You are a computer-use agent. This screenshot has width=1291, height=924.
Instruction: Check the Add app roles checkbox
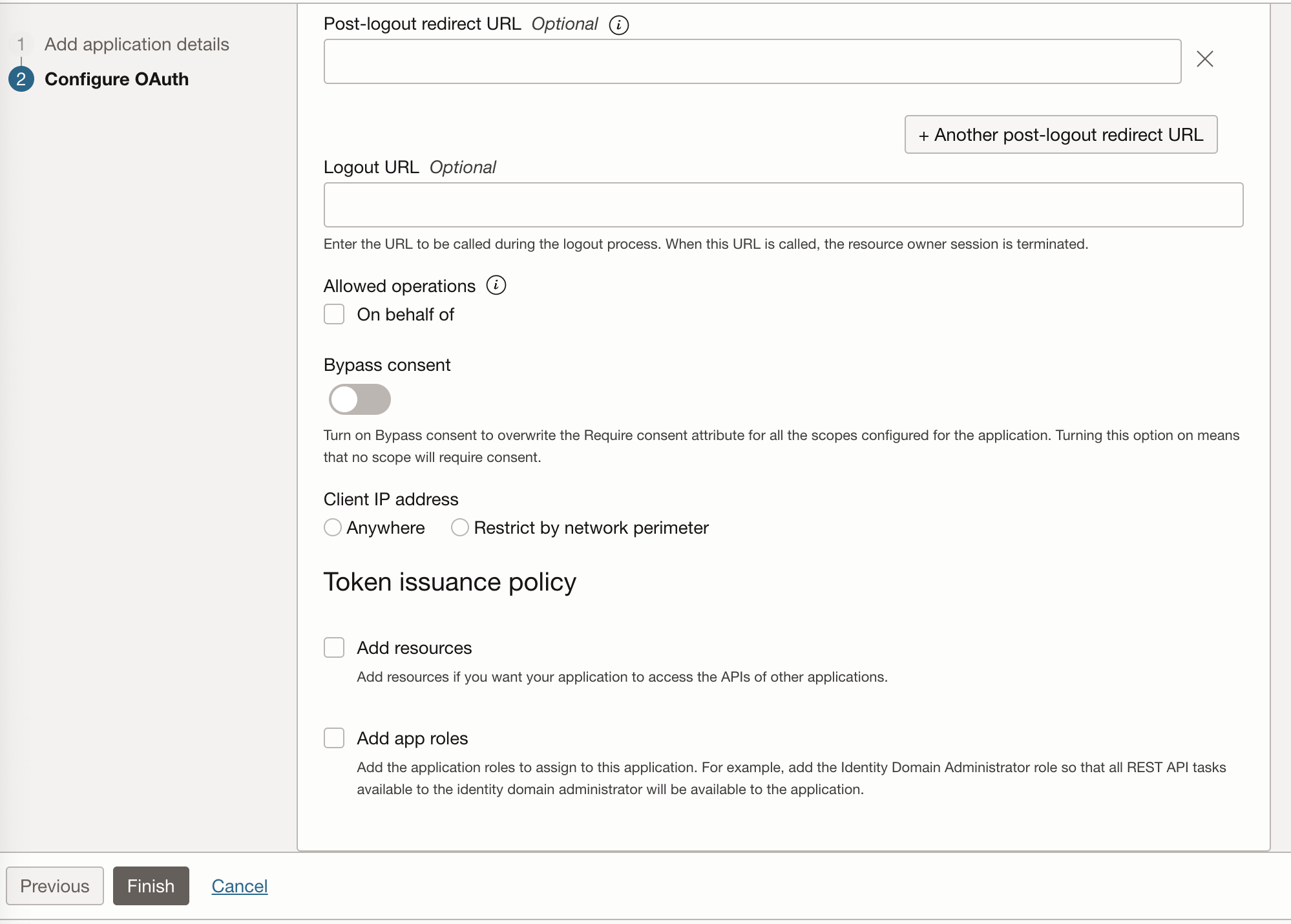tap(334, 738)
